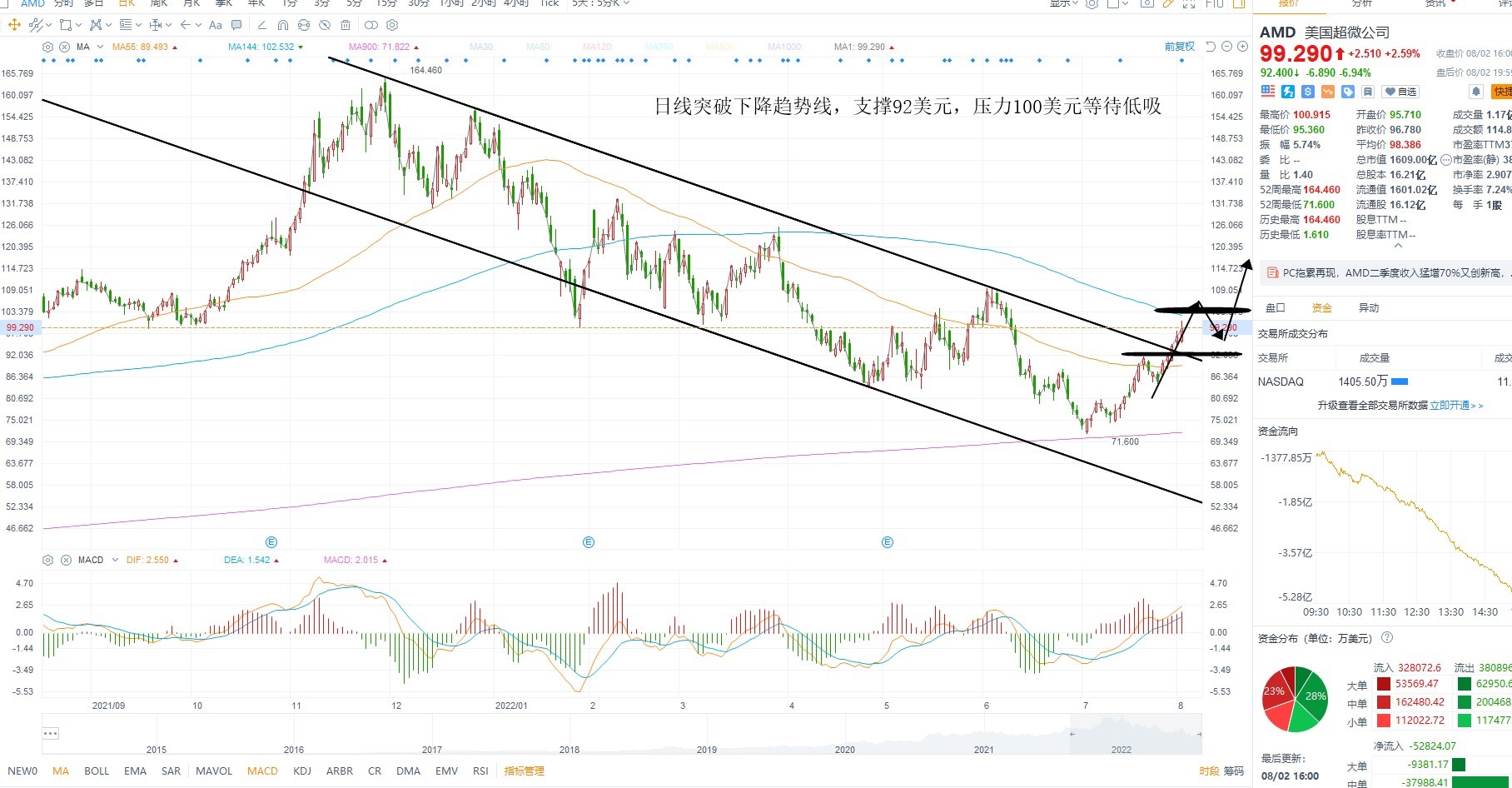The height and width of the screenshot is (788, 1512).
Task: Hide all drawings with the eye-slash icon
Action: [325, 25]
